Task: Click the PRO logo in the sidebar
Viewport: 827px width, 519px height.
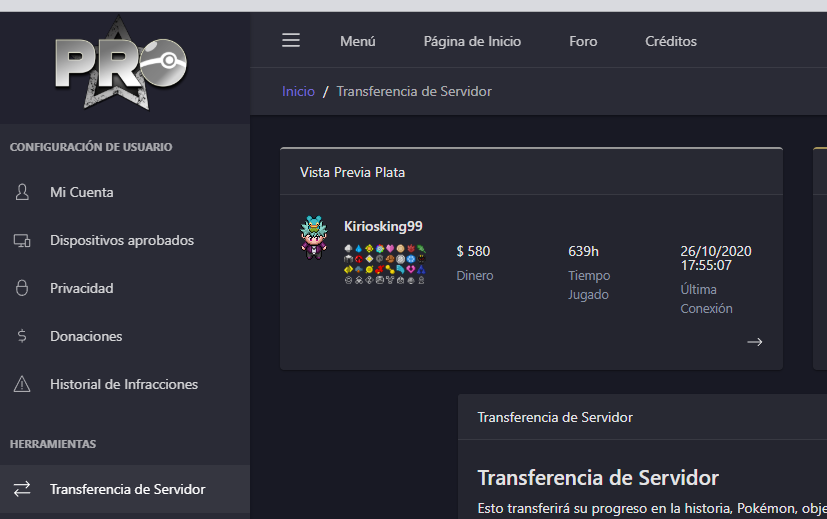Action: 123,64
